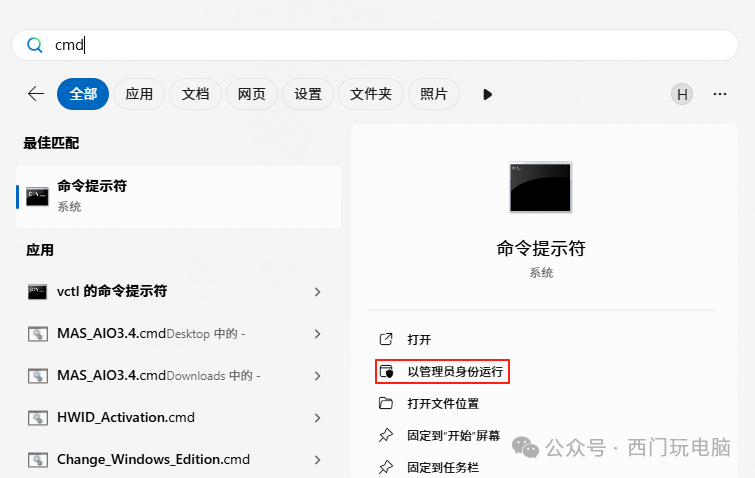Click the search magnifier icon
Image resolution: width=755 pixels, height=478 pixels.
click(35, 45)
